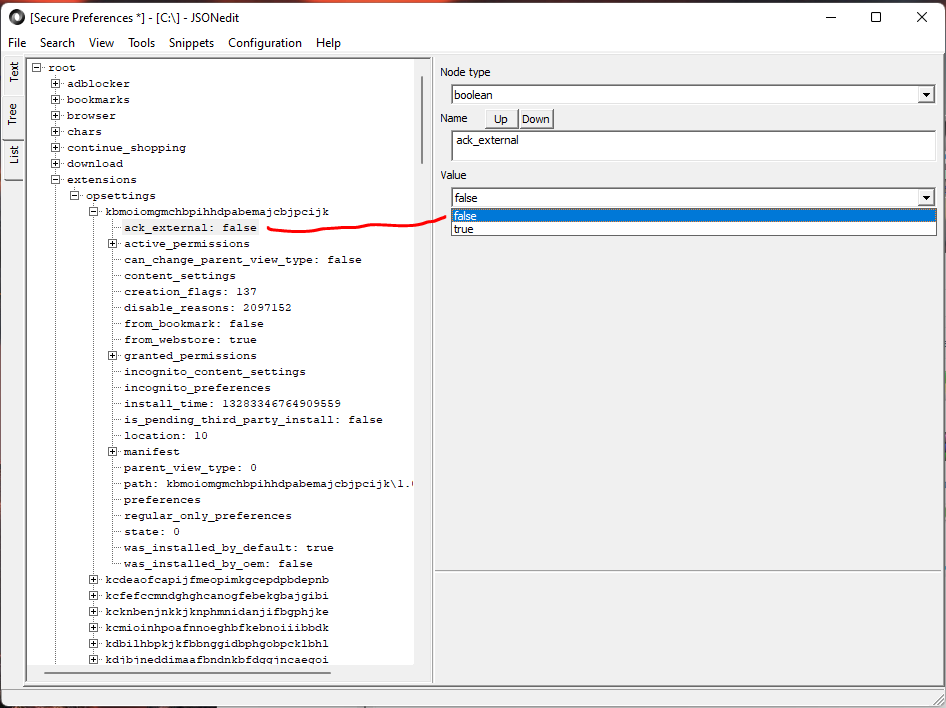Select the content_settings row
Viewport: 946px width, 708px height.
click(x=180, y=276)
